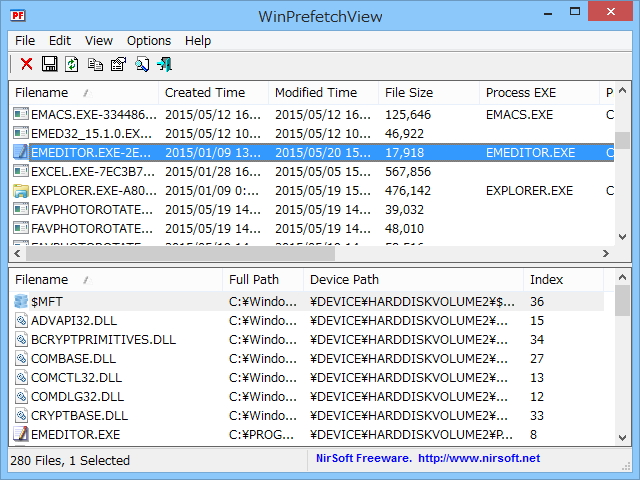
Task: Sort upper list by Filename column
Action: 84,93
